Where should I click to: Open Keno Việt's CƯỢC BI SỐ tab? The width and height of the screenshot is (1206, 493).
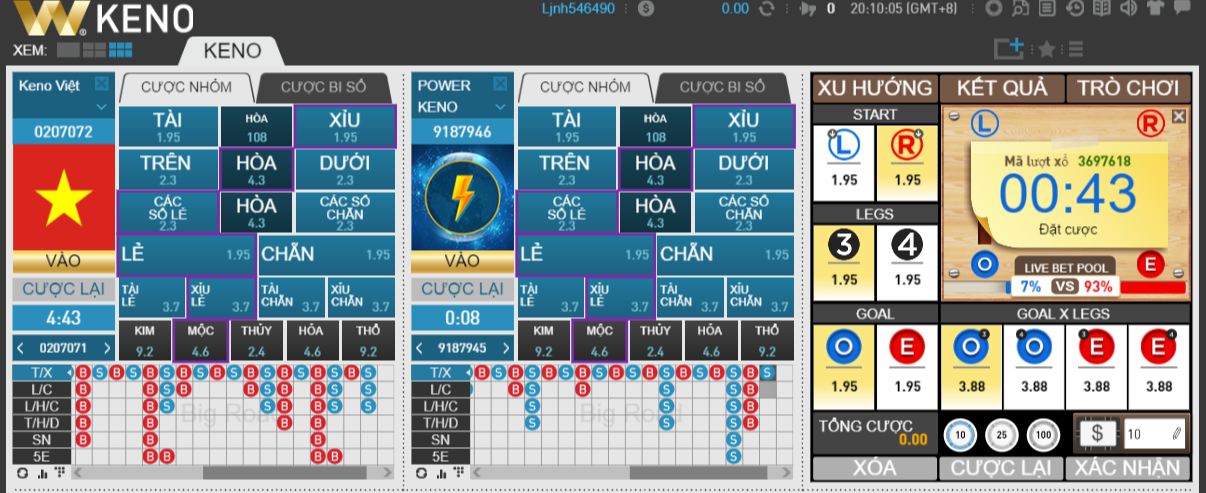[x=323, y=88]
